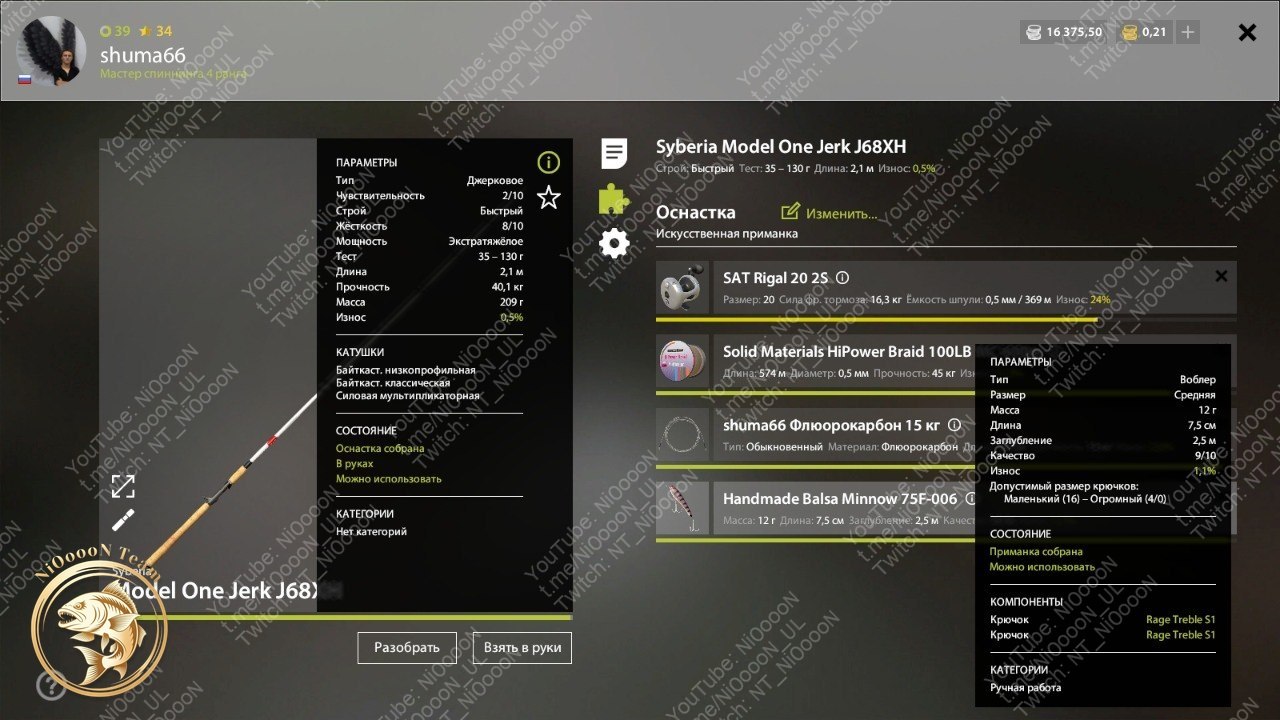Remove the SAT Rigal reel from rig
The image size is (1280, 720).
1221,276
